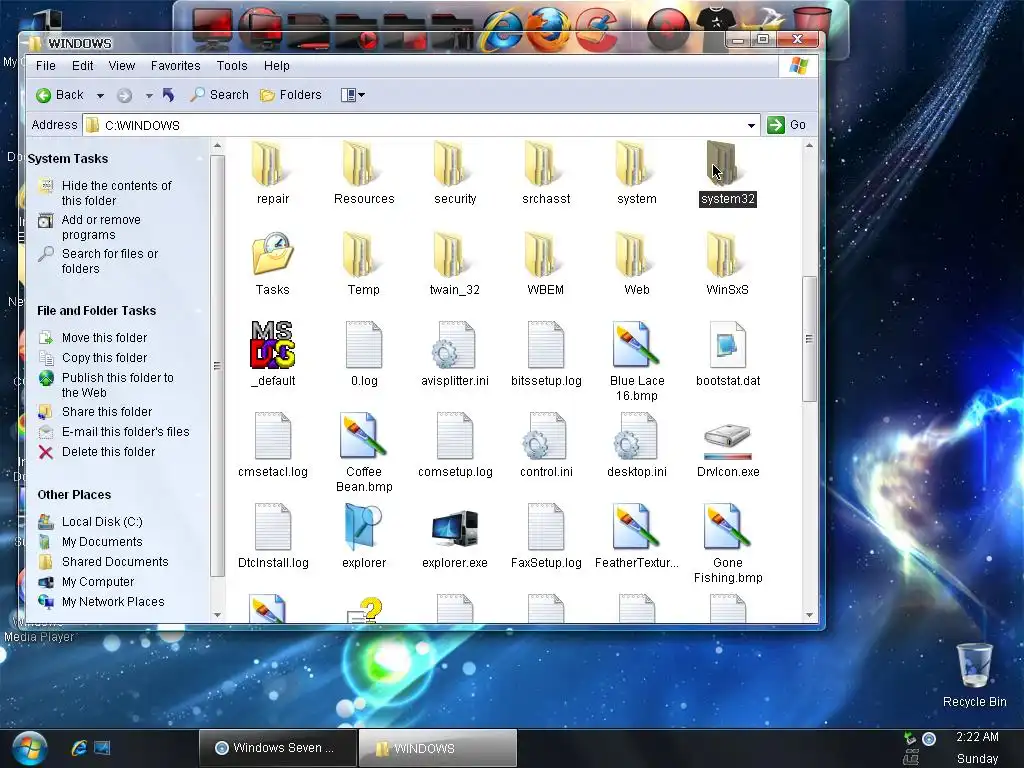Open the Favorites menu

[175, 66]
